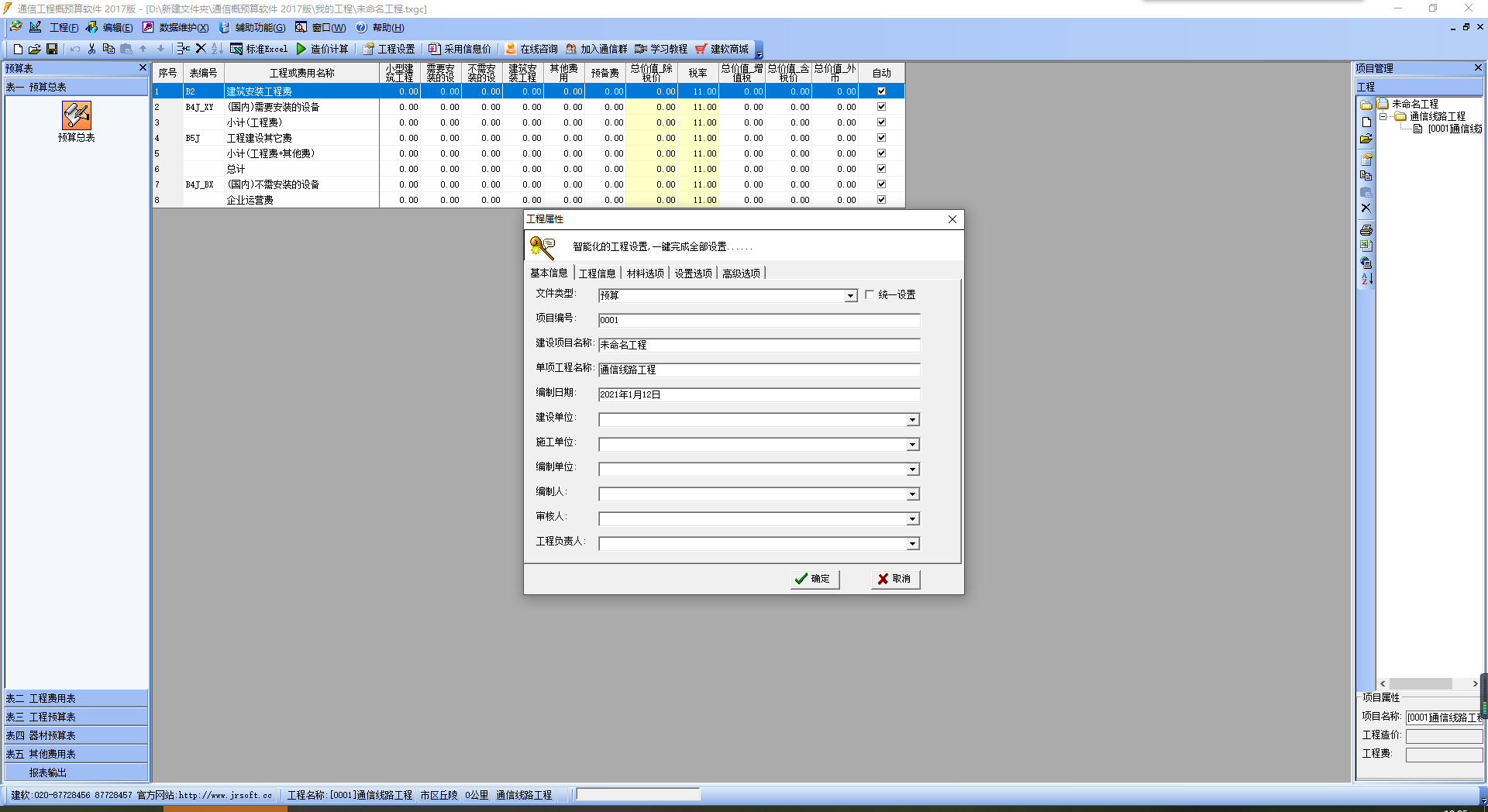Toggle 自动 checkbox for 企业运营费 row
1488x812 pixels.
click(x=881, y=200)
